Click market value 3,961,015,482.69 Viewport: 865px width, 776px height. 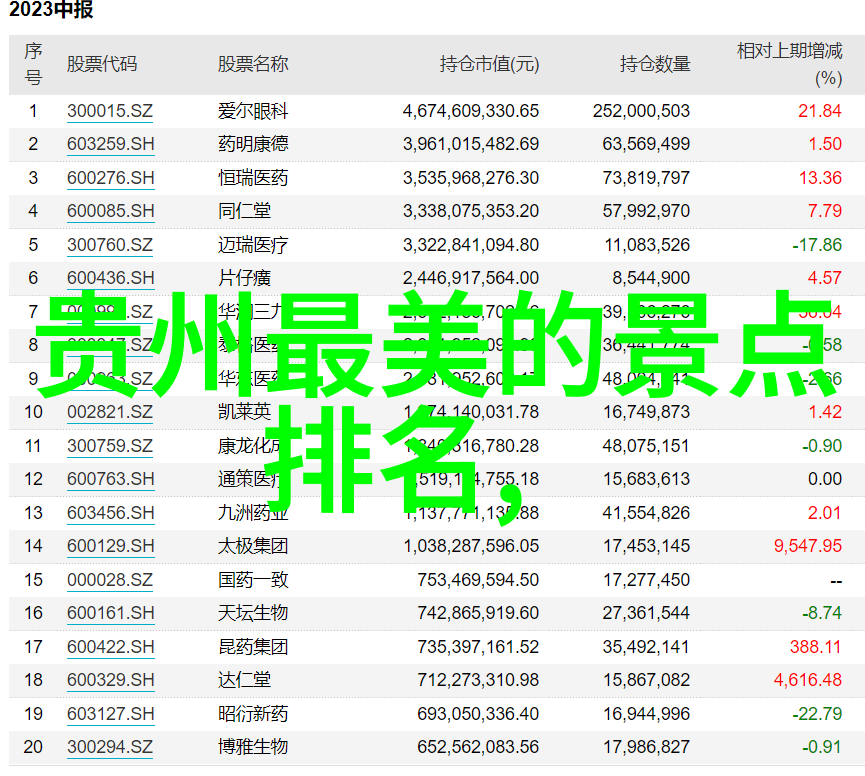[471, 145]
